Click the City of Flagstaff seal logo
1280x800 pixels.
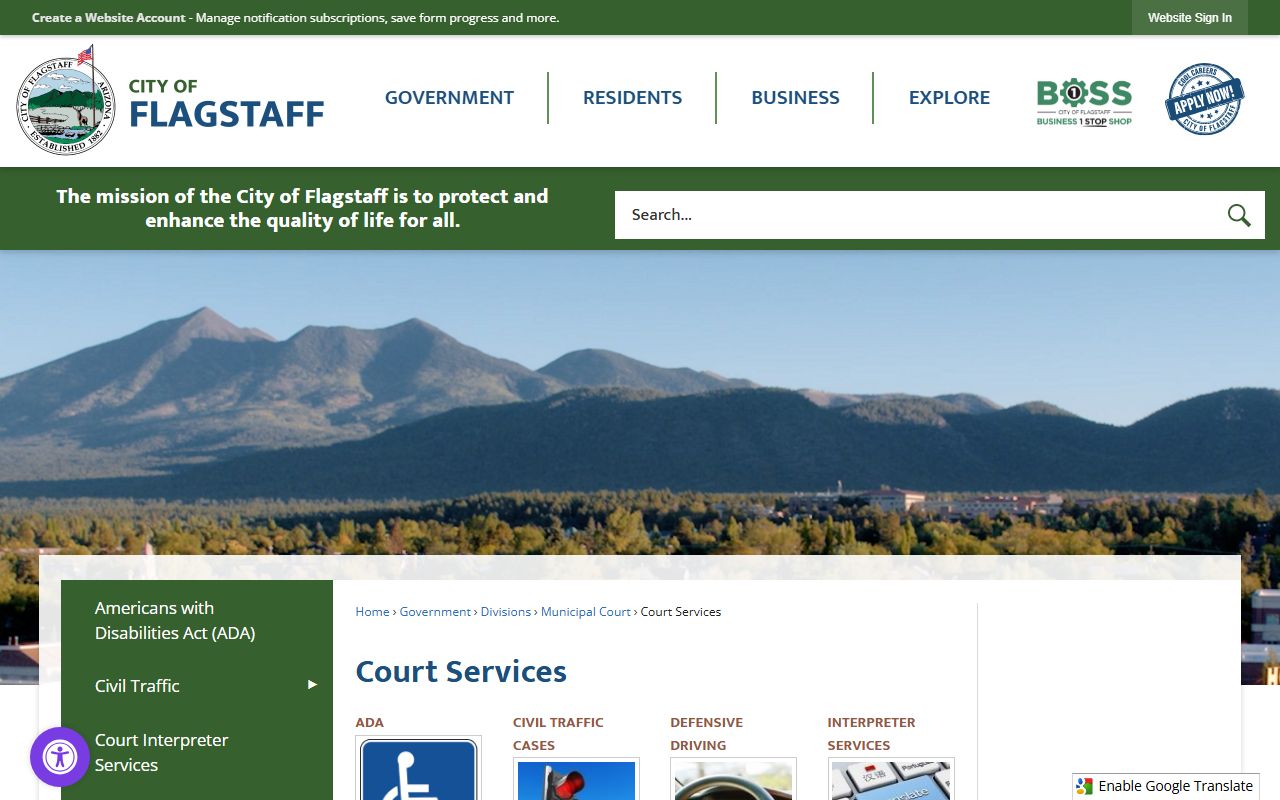(66, 100)
